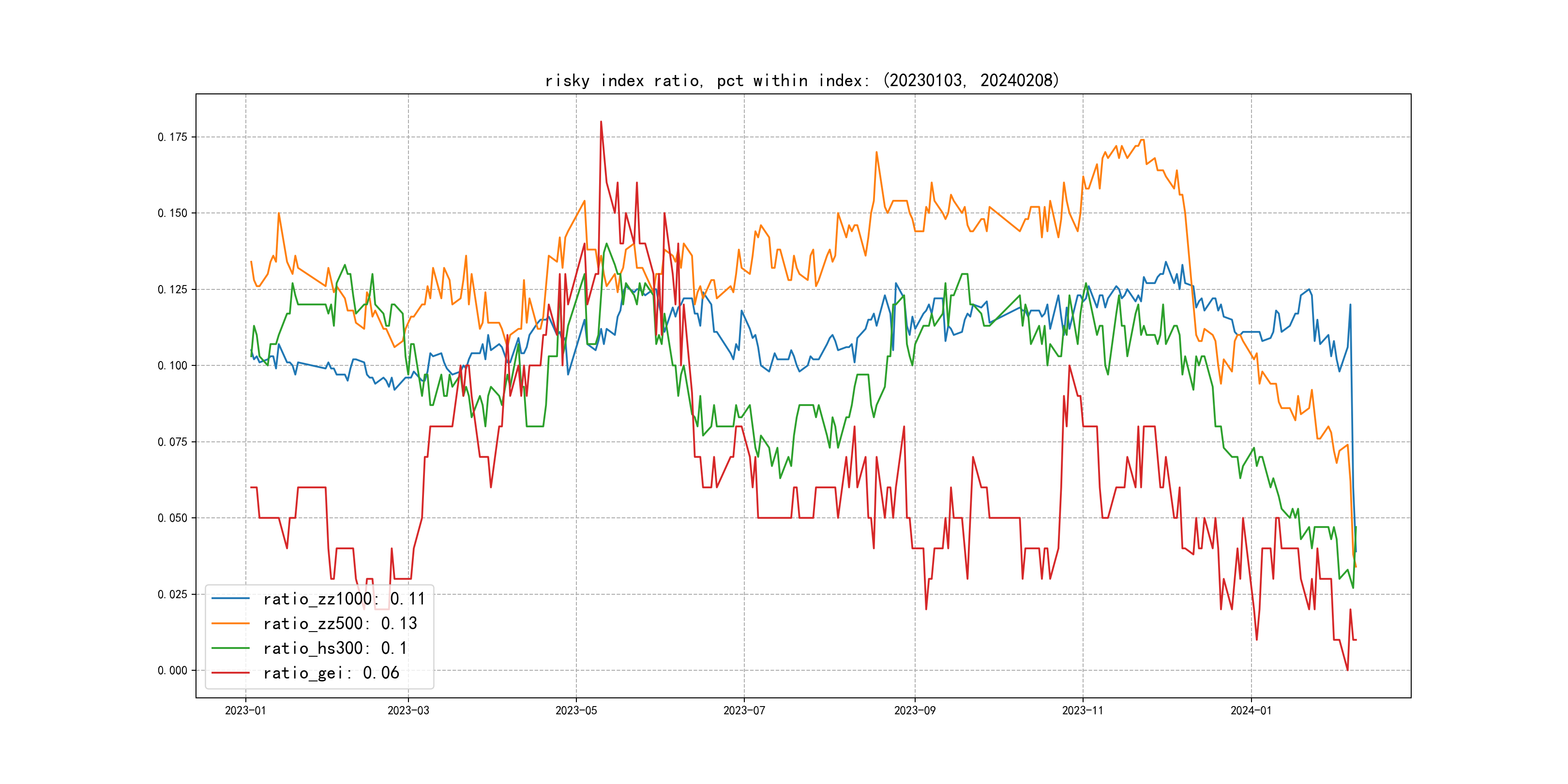Click the orange line swatch in legend
This screenshot has height=784, width=1568.
[x=230, y=623]
